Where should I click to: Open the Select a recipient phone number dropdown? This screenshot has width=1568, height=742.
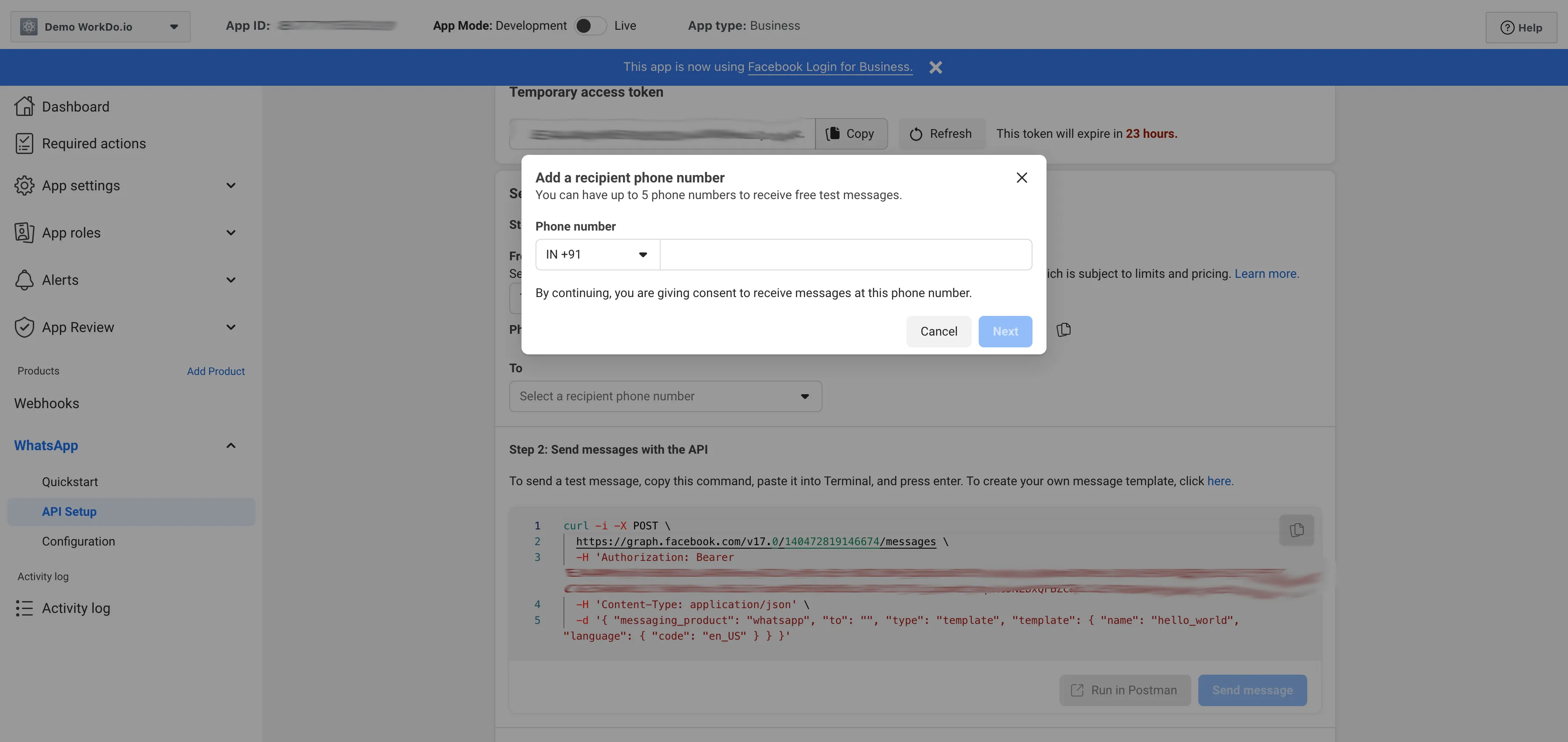[665, 396]
